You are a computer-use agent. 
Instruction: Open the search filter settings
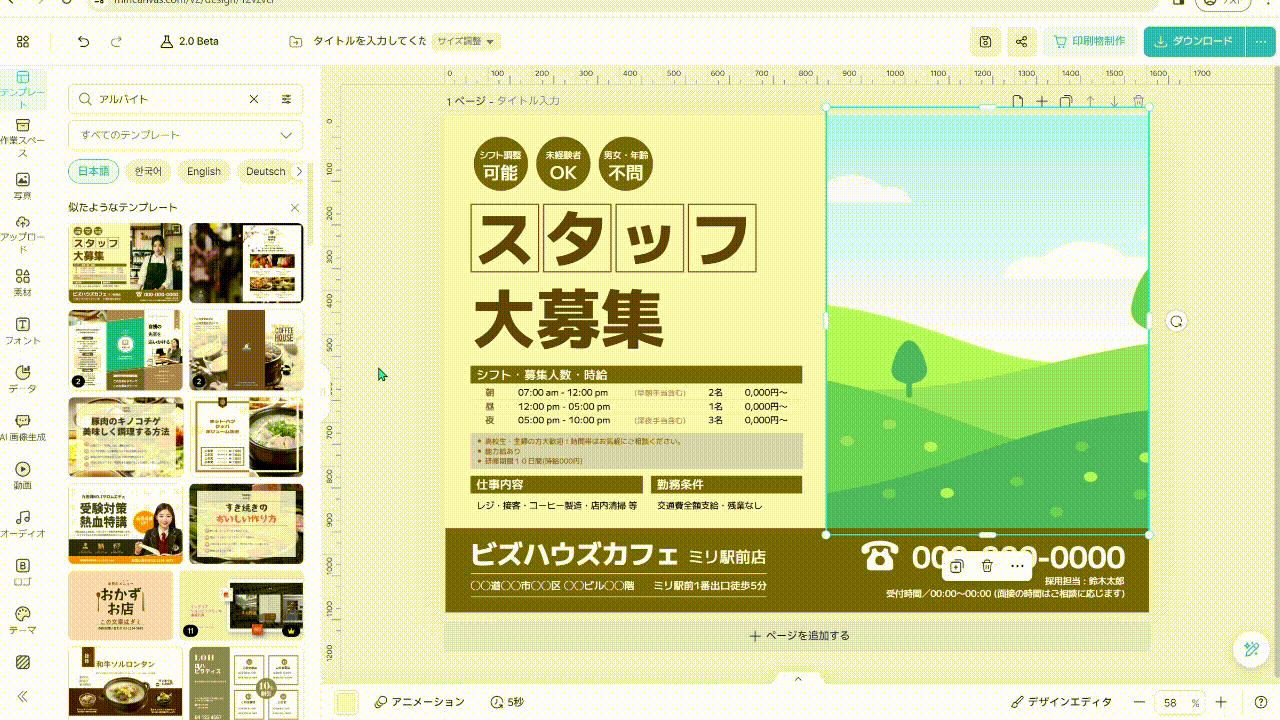pyautogui.click(x=287, y=99)
